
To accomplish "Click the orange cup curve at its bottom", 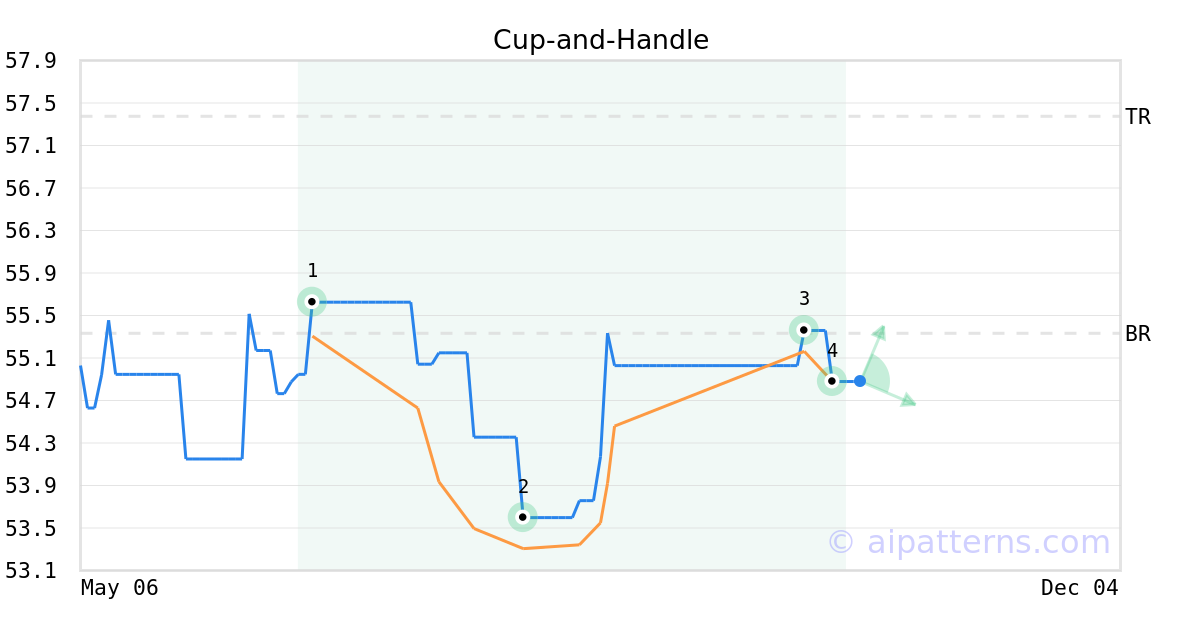I will pos(523,548).
